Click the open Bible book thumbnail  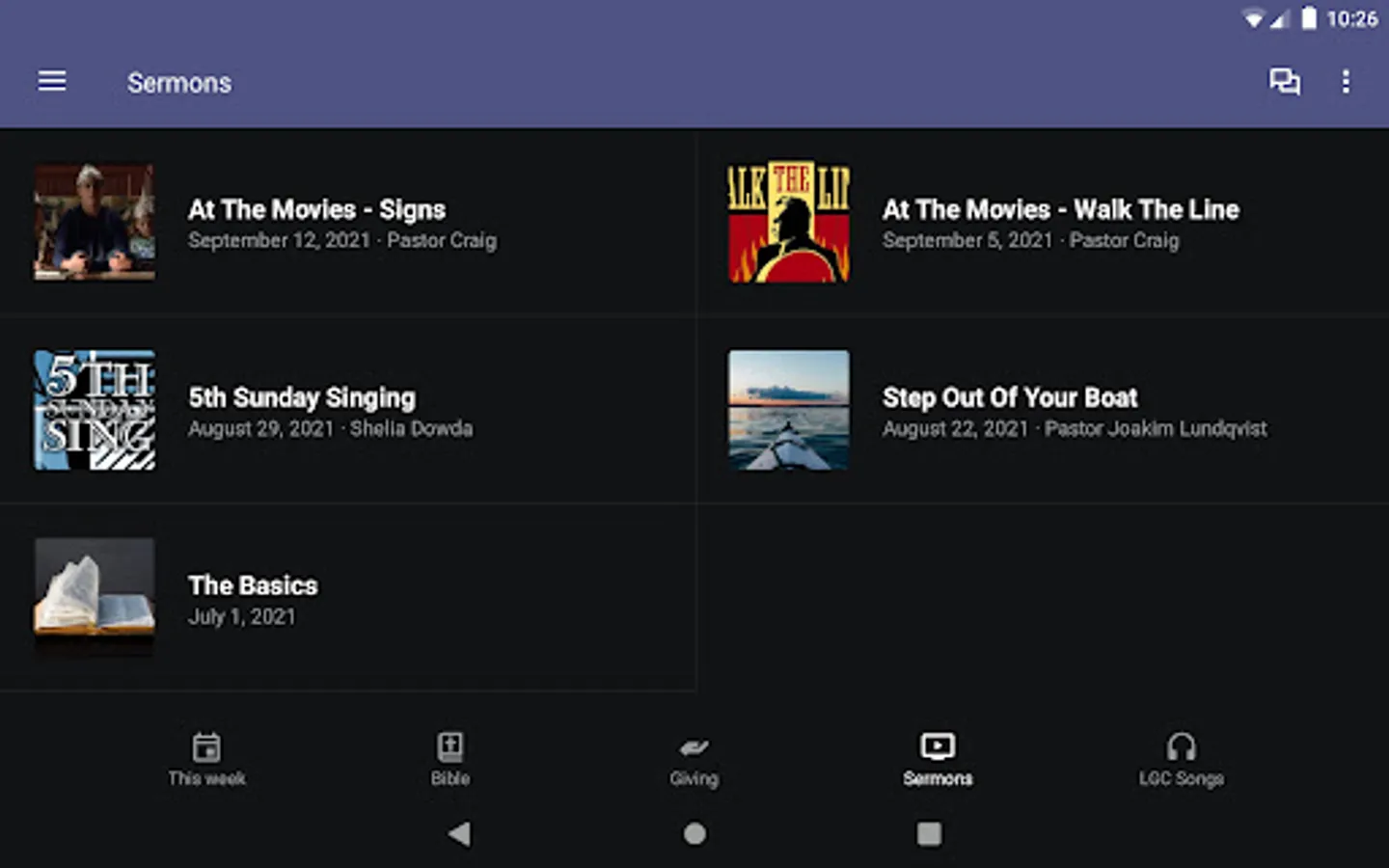coord(95,598)
